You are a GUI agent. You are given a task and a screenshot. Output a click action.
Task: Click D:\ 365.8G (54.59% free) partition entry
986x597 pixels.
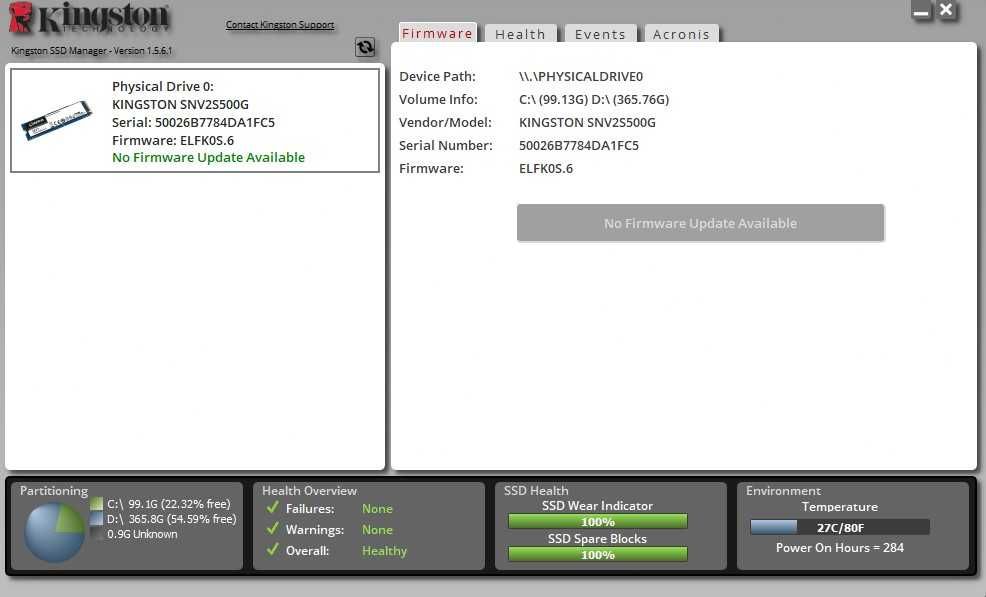tap(172, 519)
